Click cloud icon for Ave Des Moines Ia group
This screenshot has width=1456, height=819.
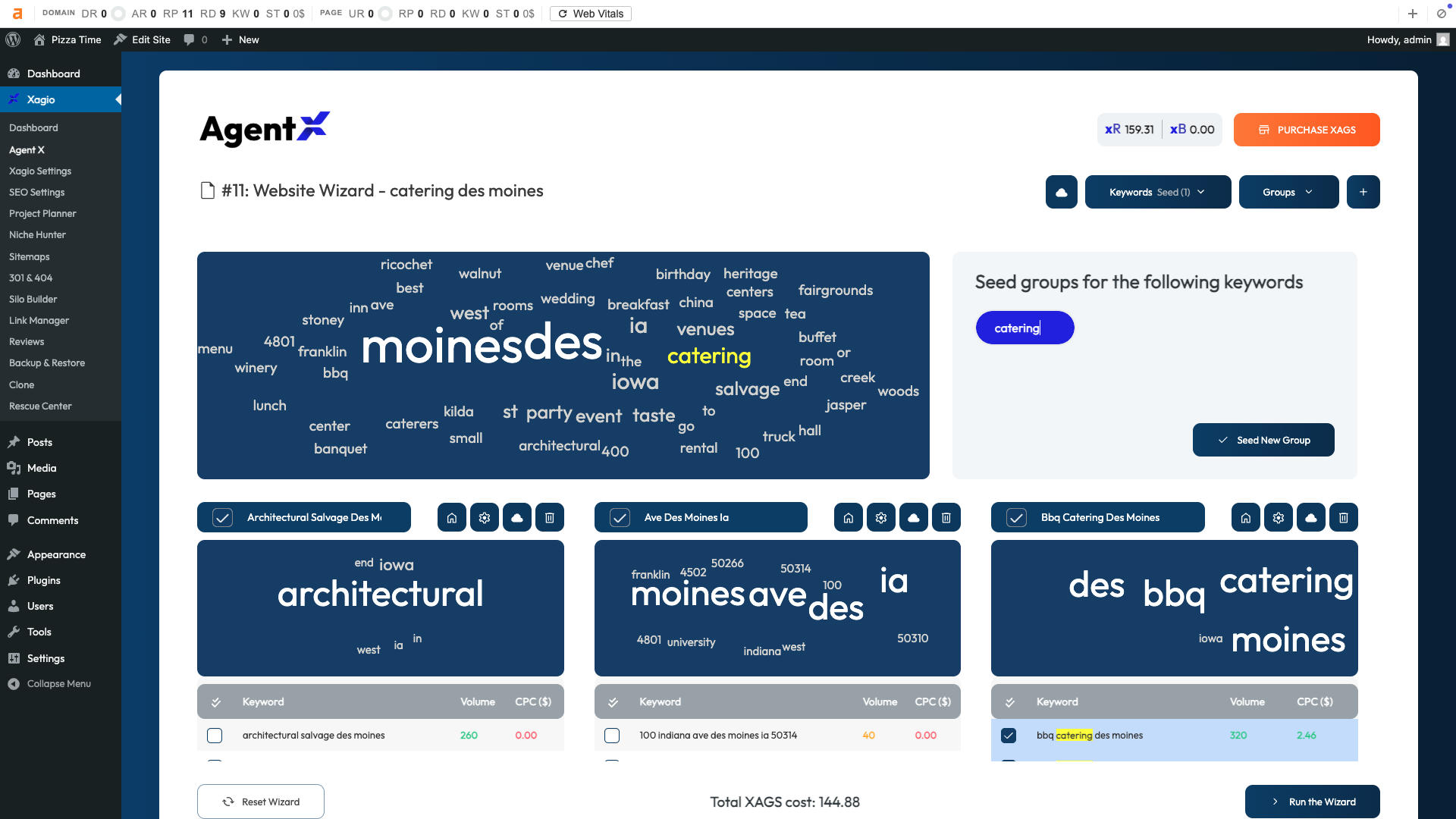tap(914, 518)
